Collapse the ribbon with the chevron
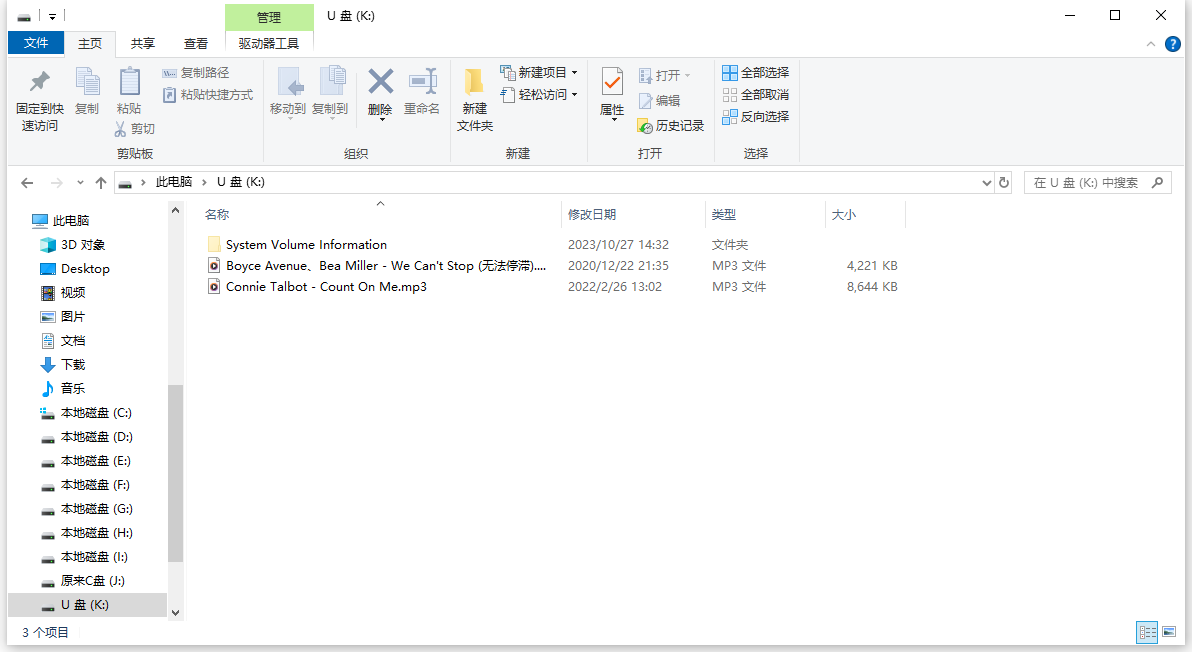 coord(1150,44)
